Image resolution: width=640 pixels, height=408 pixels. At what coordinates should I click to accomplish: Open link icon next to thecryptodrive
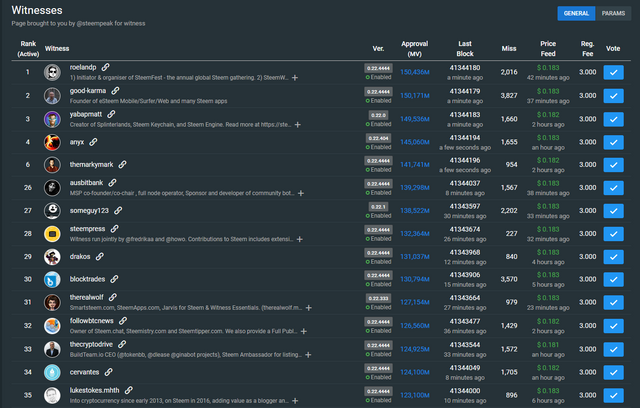[122, 344]
